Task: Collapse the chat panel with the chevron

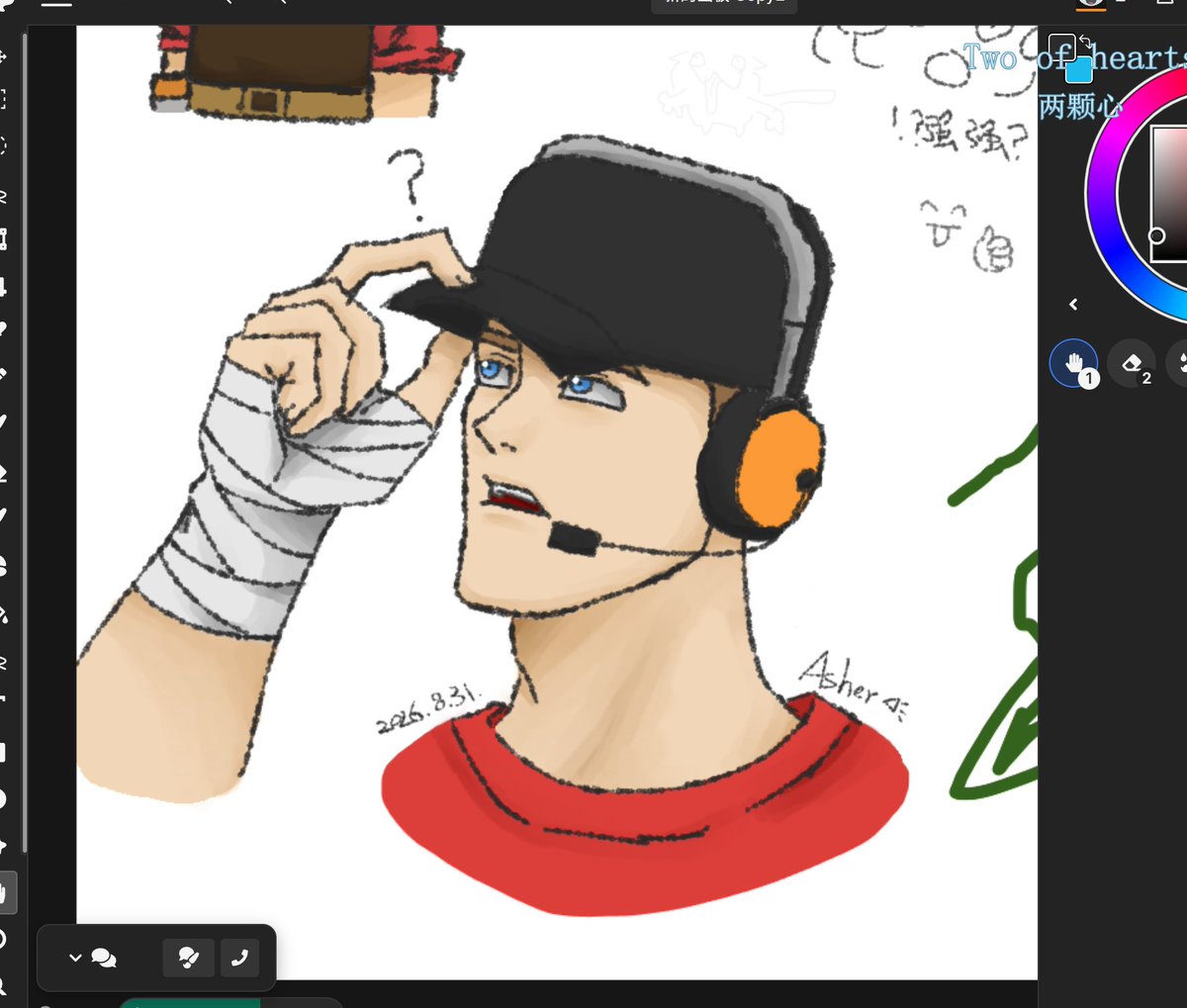Action: click(x=75, y=958)
